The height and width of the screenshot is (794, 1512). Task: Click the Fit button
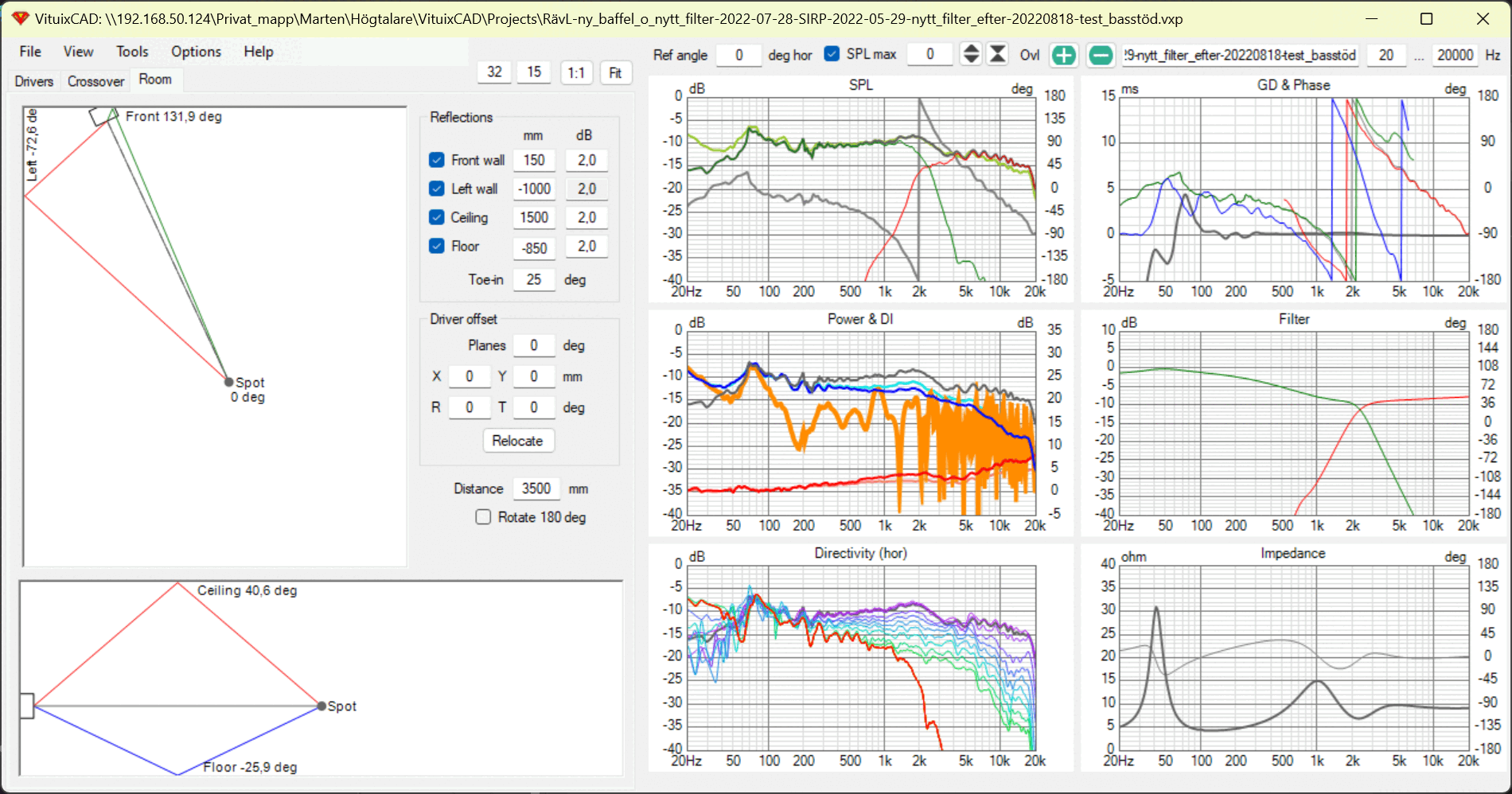(x=615, y=72)
